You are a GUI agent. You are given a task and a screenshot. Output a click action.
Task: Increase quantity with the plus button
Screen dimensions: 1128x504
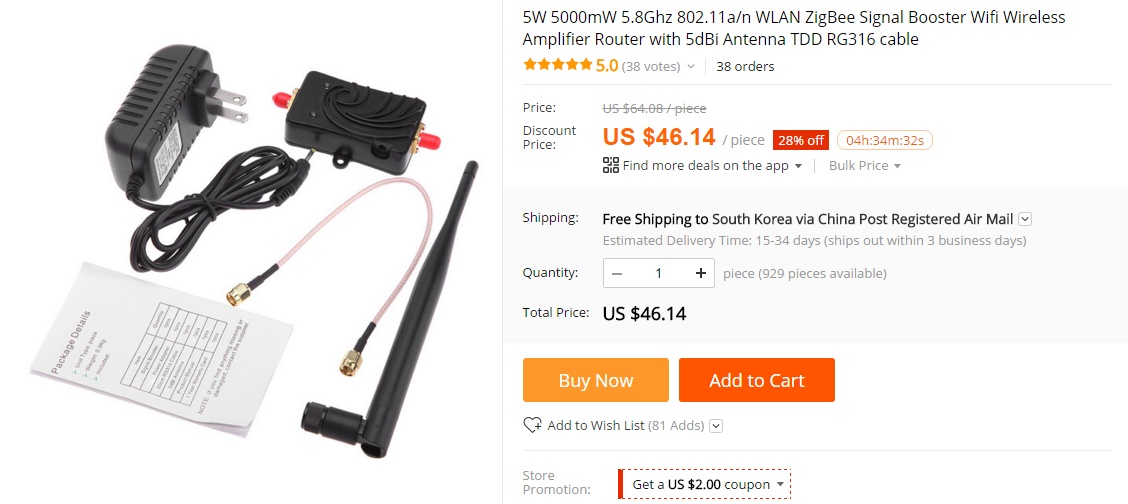(x=701, y=273)
